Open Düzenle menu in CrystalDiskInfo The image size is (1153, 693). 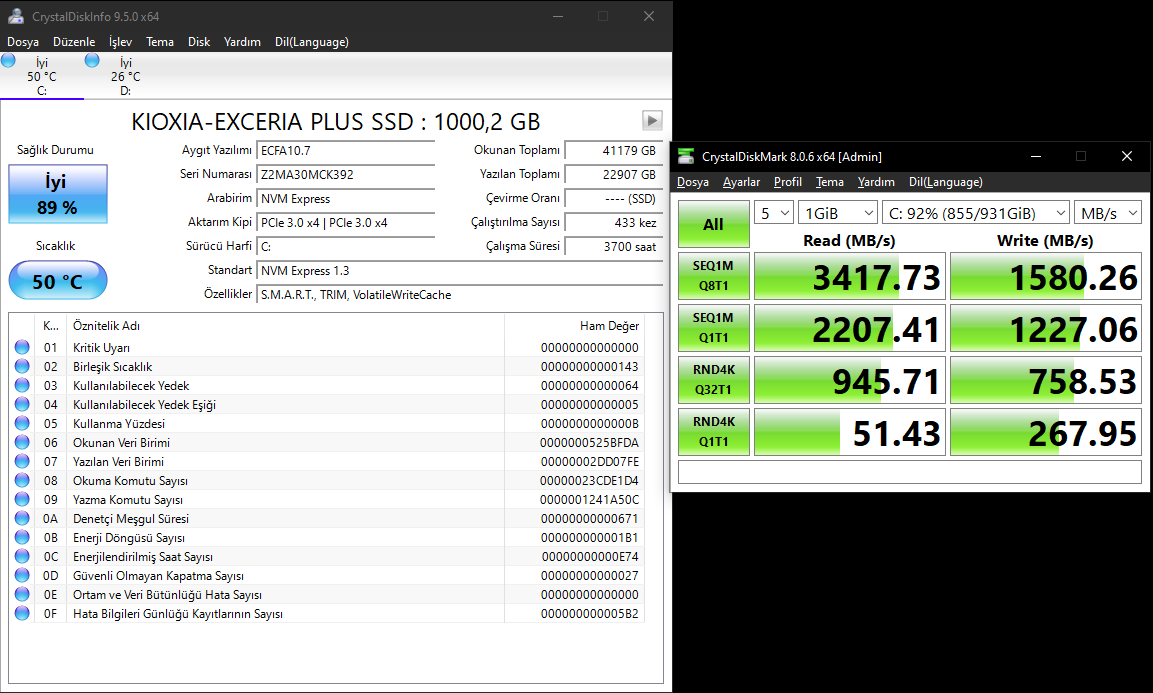74,42
